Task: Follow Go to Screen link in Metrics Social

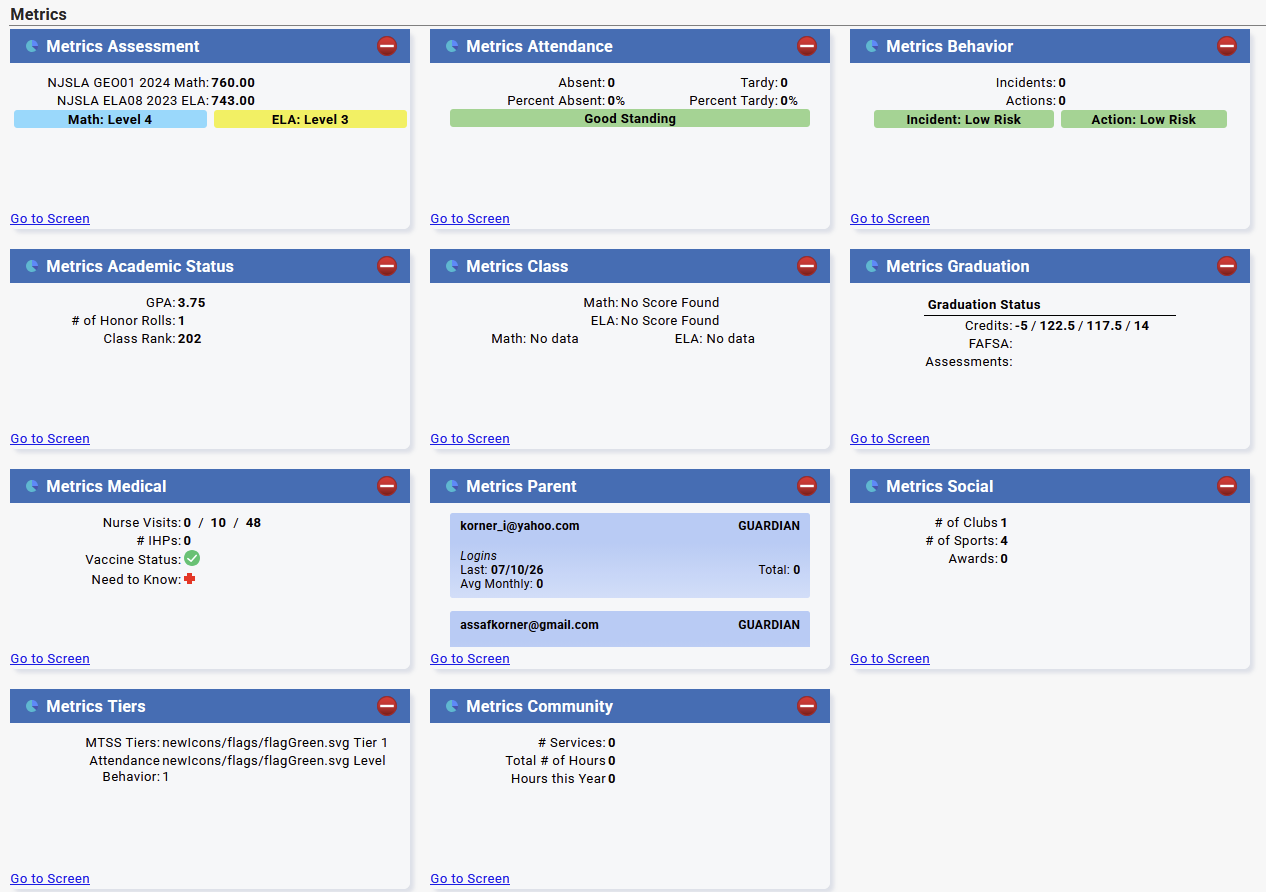Action: pyautogui.click(x=890, y=659)
